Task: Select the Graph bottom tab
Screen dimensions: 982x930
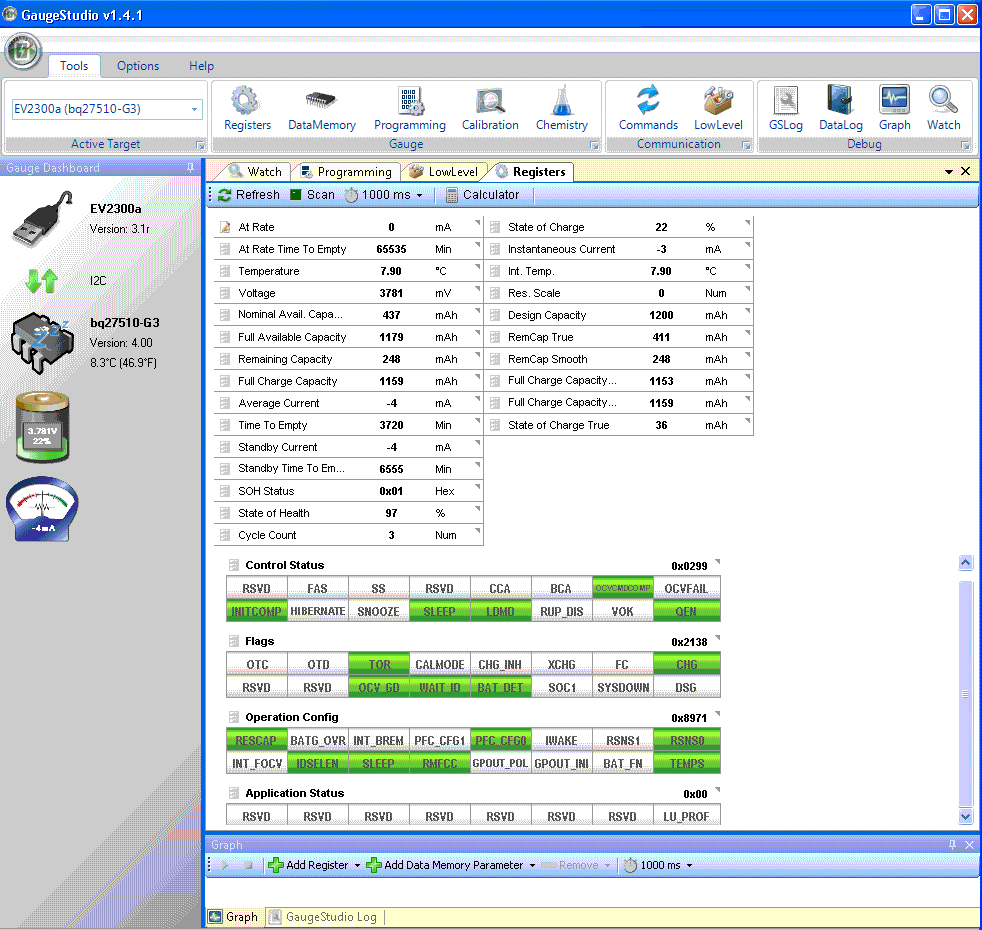Action: click(234, 917)
